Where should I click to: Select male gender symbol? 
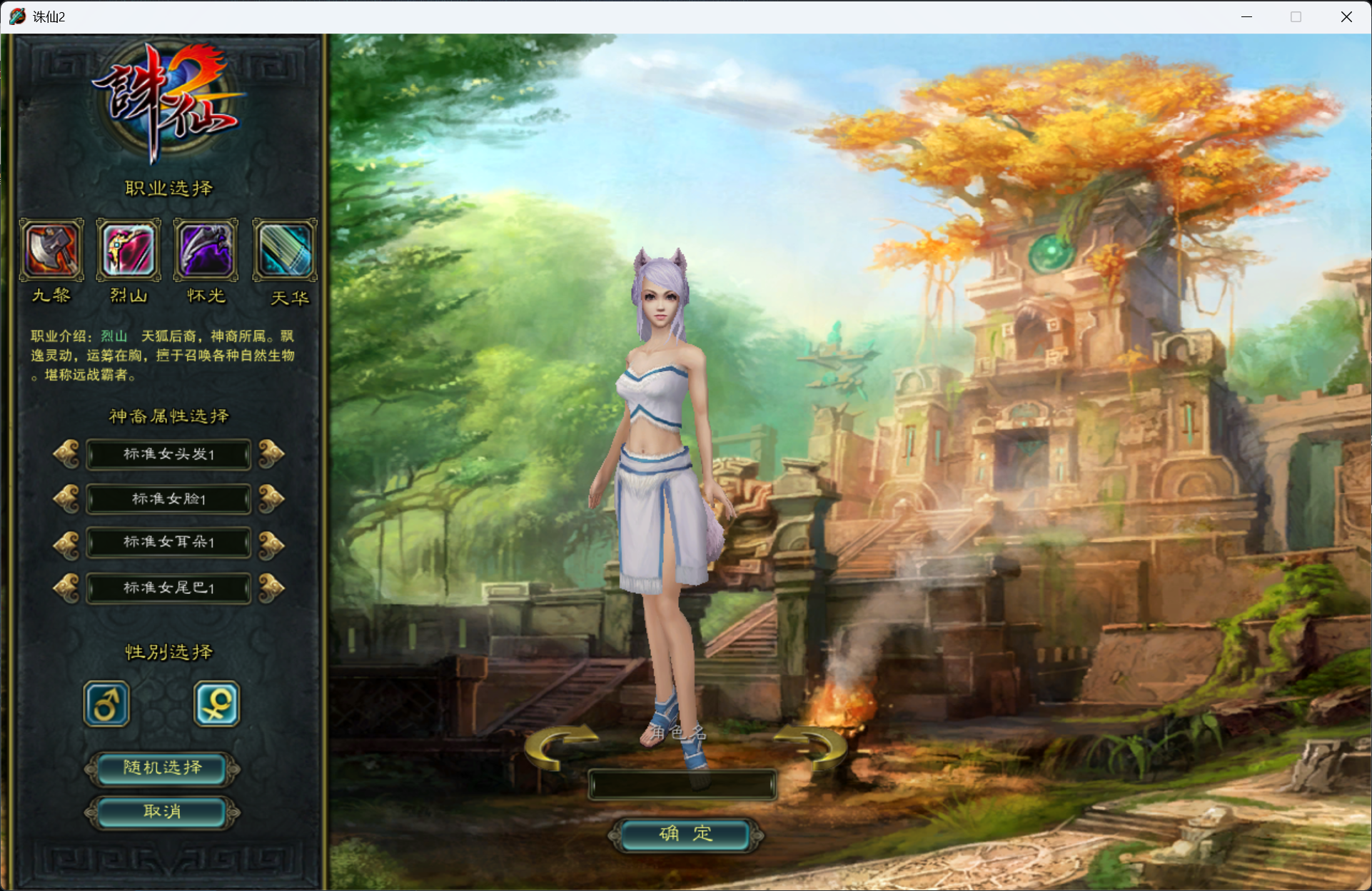pyautogui.click(x=106, y=704)
